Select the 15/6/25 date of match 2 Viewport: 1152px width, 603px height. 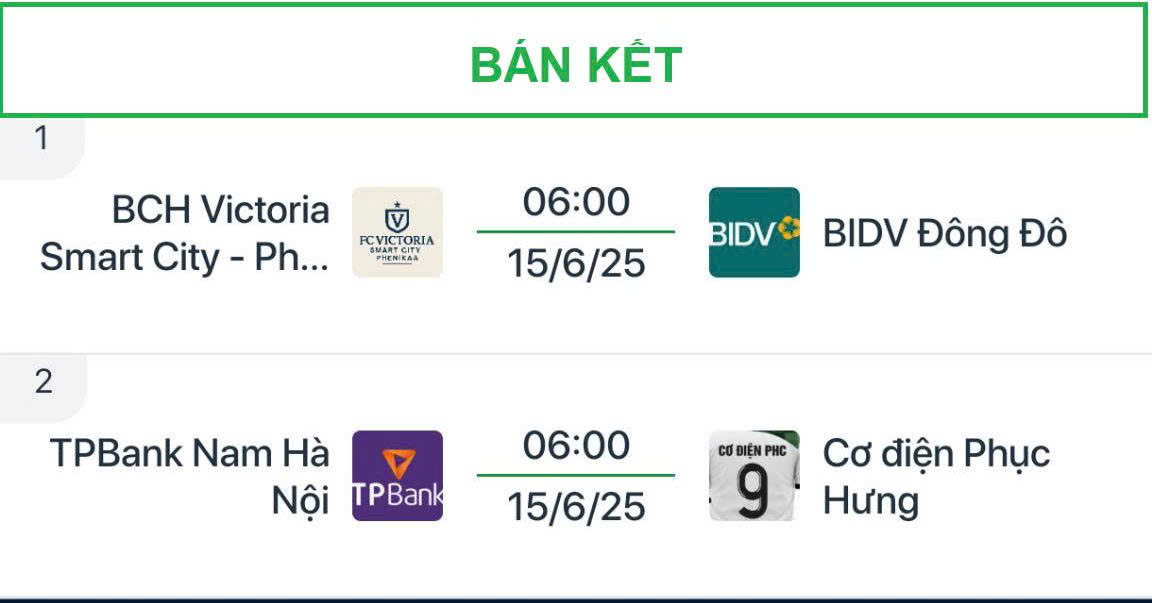(x=576, y=507)
